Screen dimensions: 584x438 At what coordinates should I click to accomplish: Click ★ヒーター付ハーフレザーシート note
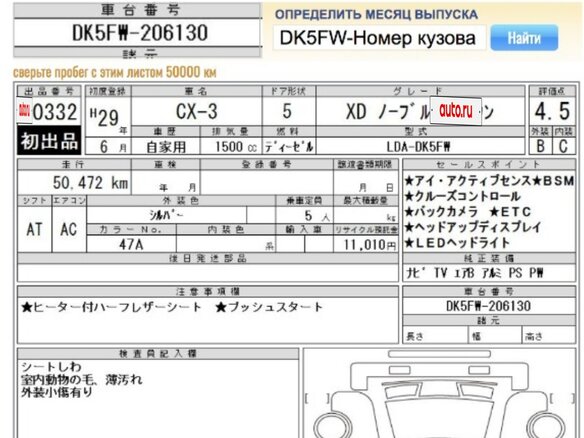coord(111,307)
